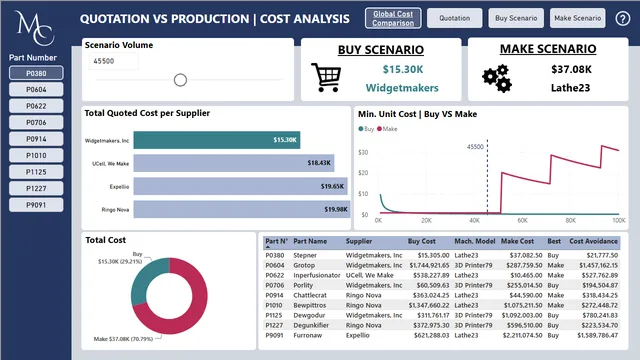Select part number P0914
Image resolution: width=640 pixels, height=360 pixels.
36,139
